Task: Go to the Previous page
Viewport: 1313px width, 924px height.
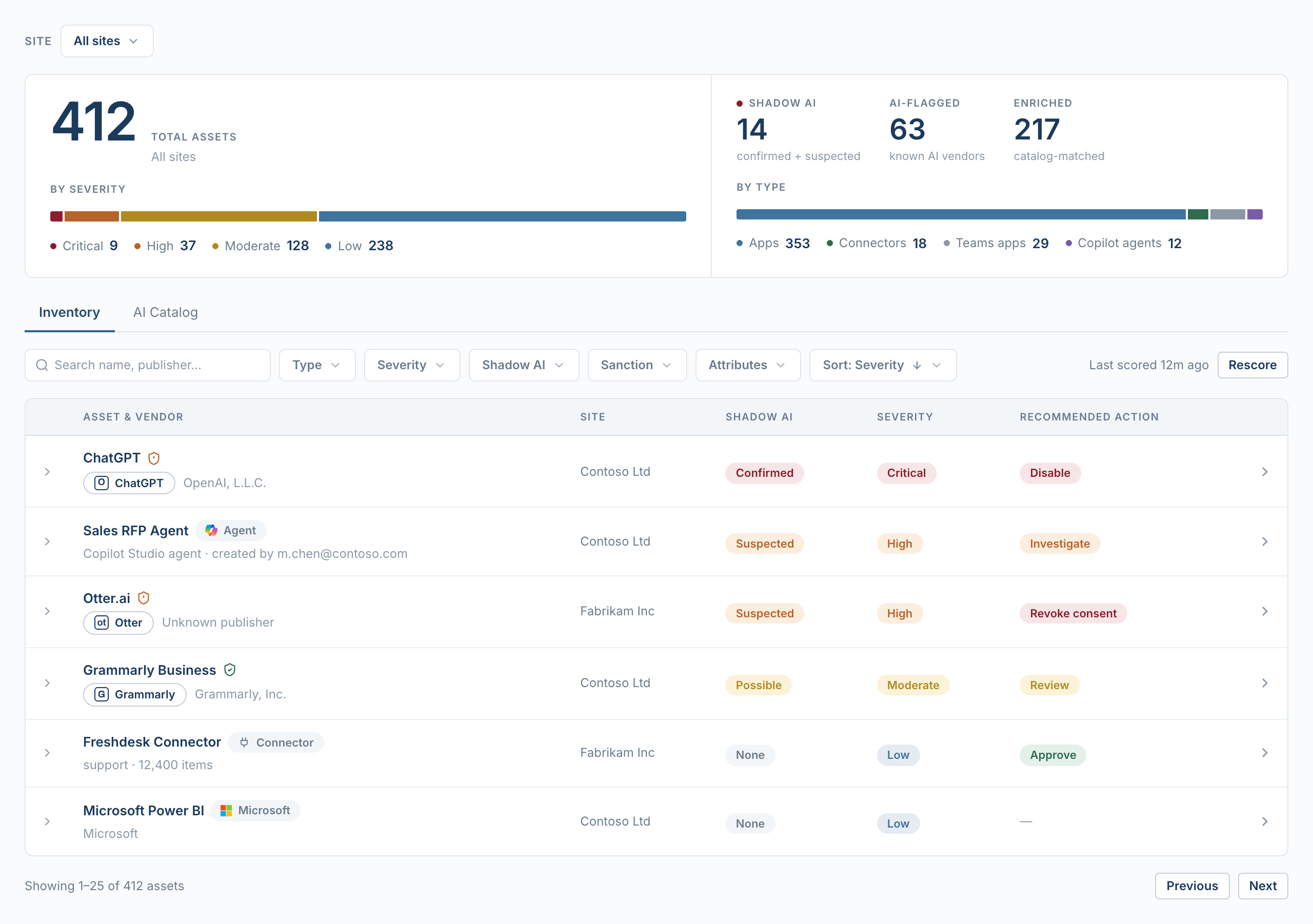Action: [1192, 886]
